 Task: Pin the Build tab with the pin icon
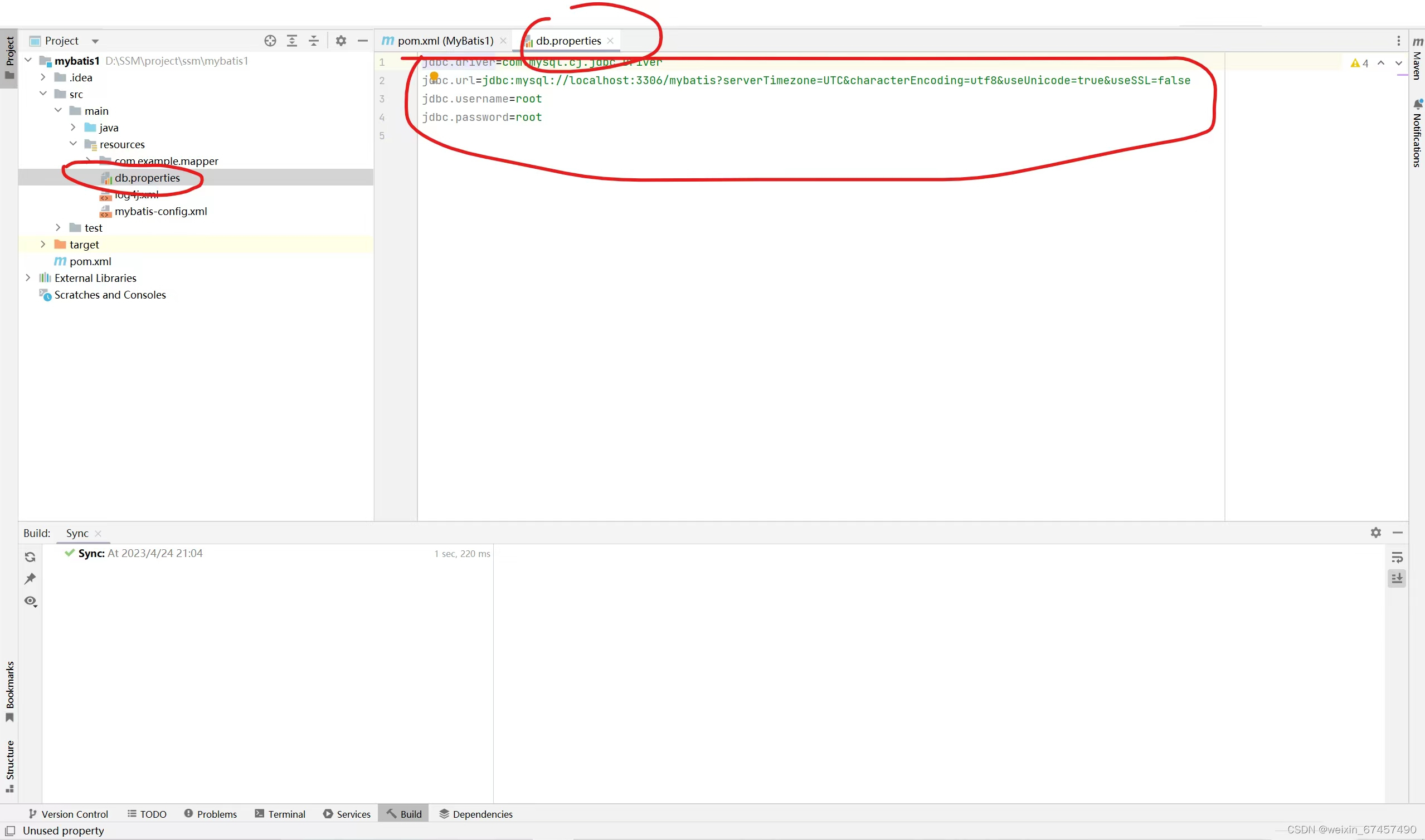[31, 579]
